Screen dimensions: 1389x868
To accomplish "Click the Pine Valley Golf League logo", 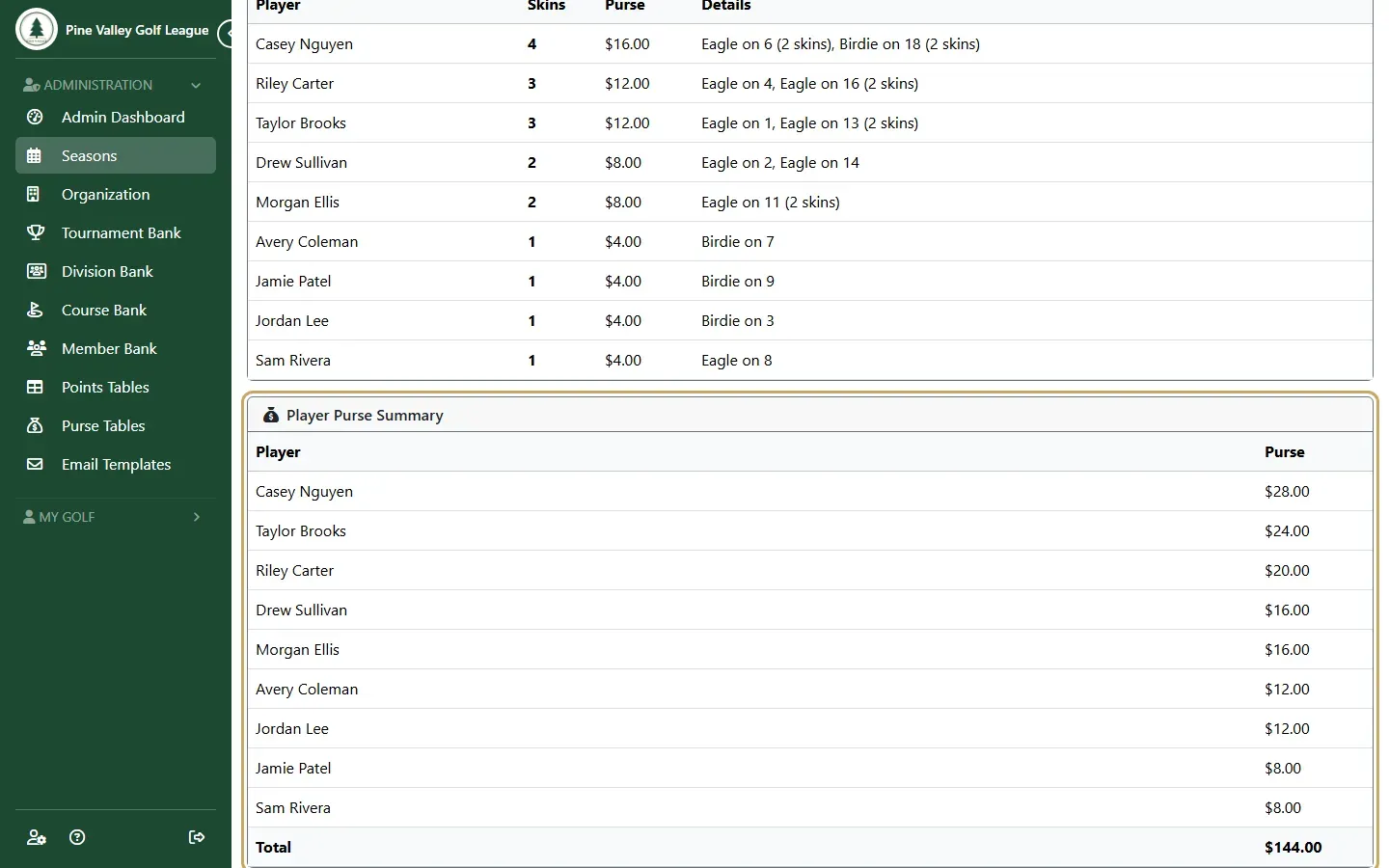I will [37, 29].
